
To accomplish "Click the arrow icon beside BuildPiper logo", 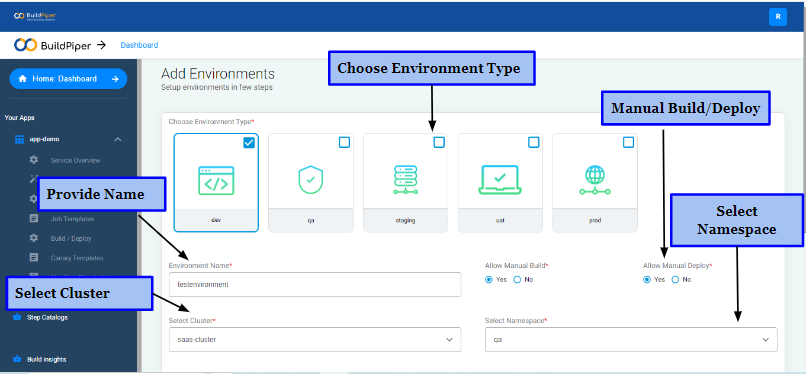I will coord(101,45).
